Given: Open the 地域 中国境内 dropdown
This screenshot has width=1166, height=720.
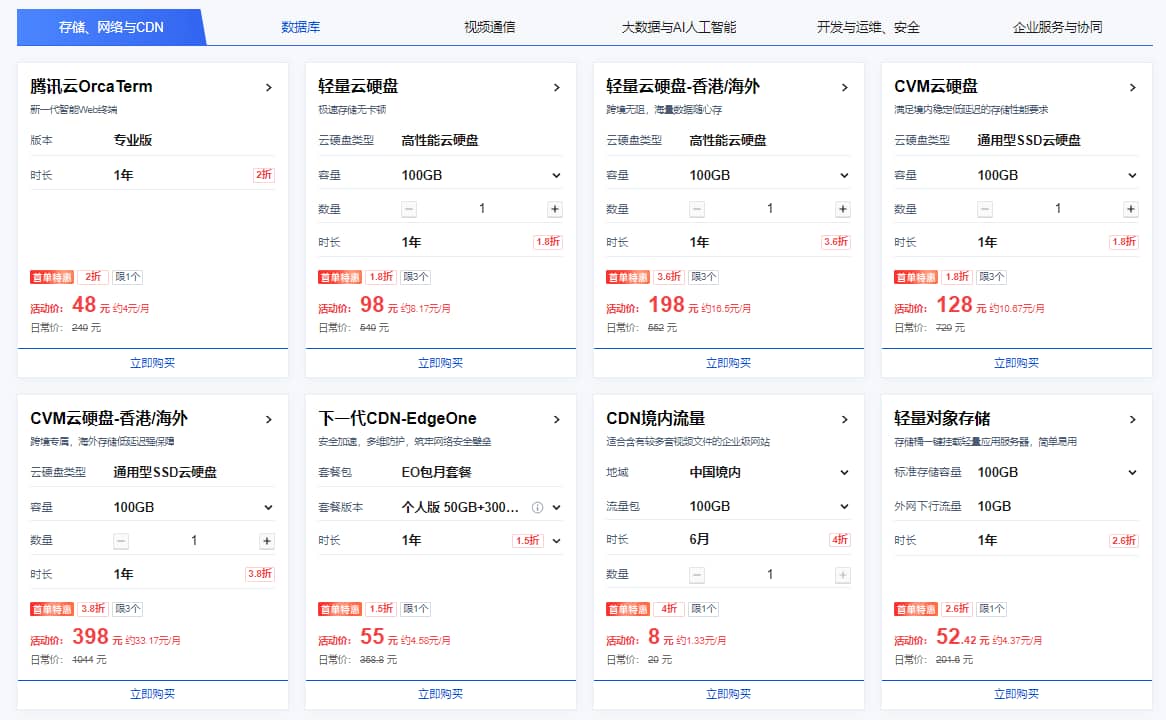Looking at the screenshot, I should 844,472.
